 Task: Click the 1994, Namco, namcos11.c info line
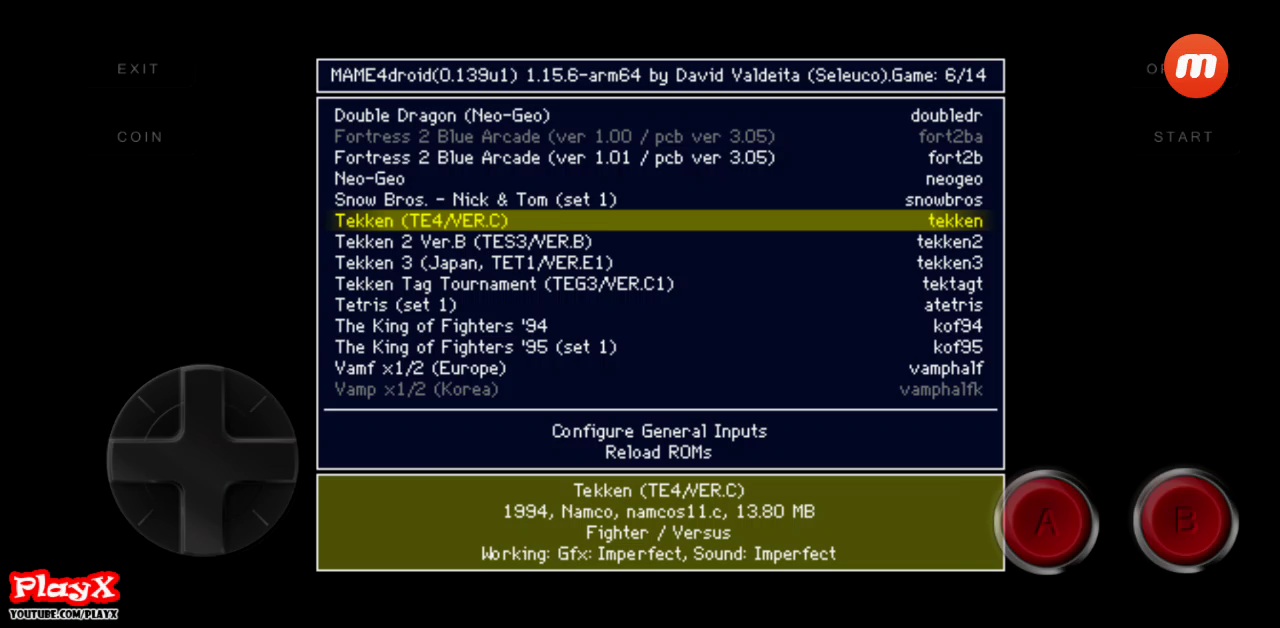[x=659, y=511]
